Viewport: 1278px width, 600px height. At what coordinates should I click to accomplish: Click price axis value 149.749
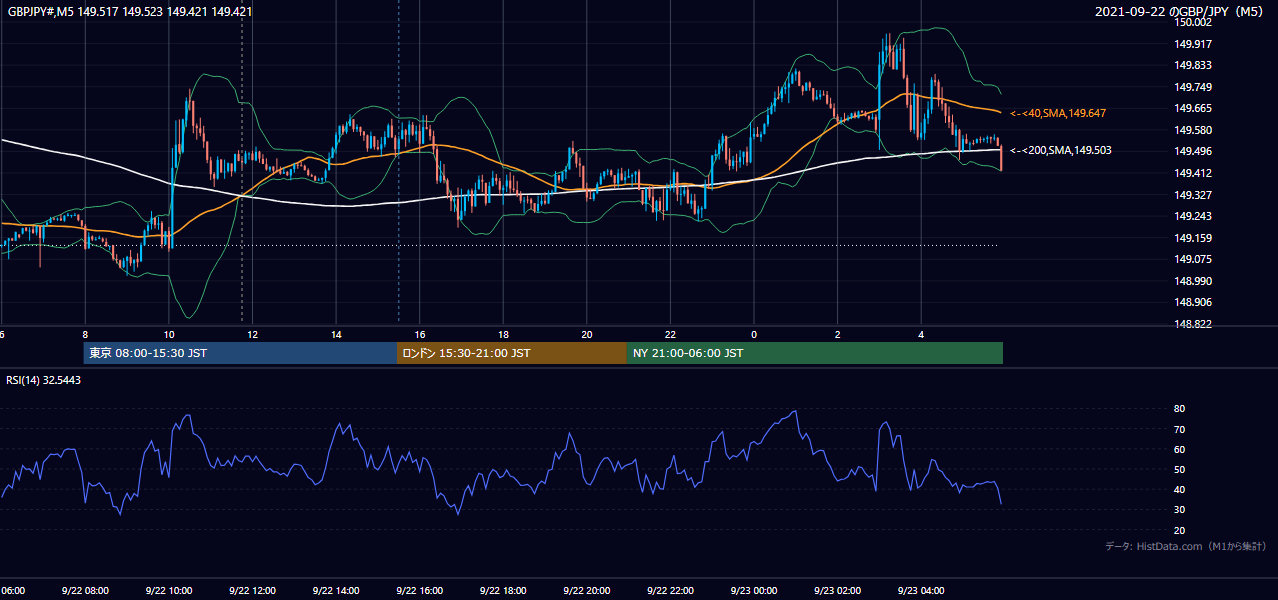pos(1194,87)
